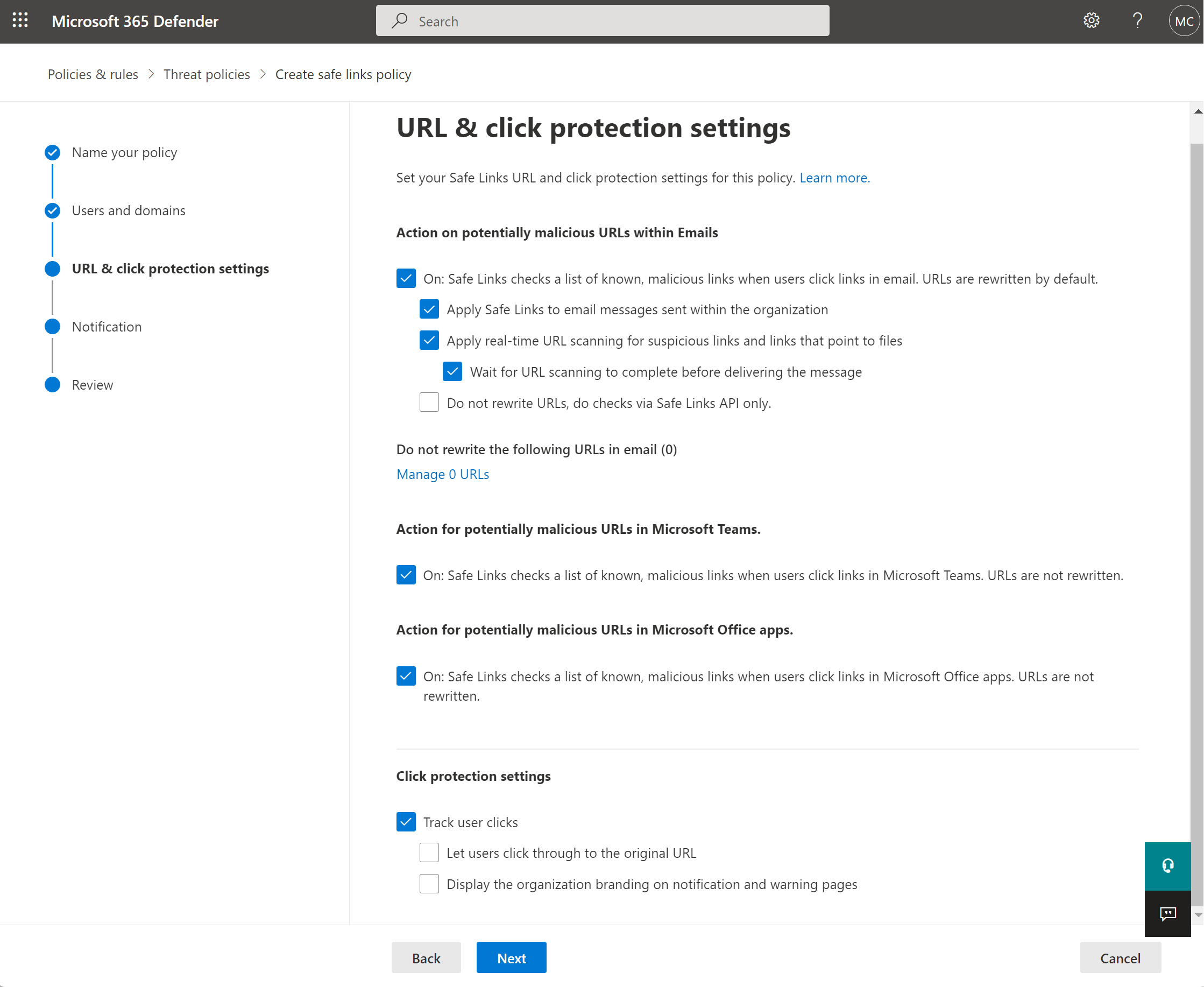Toggle Apply real-time URL scanning checkbox
1204x987 pixels.
click(429, 341)
